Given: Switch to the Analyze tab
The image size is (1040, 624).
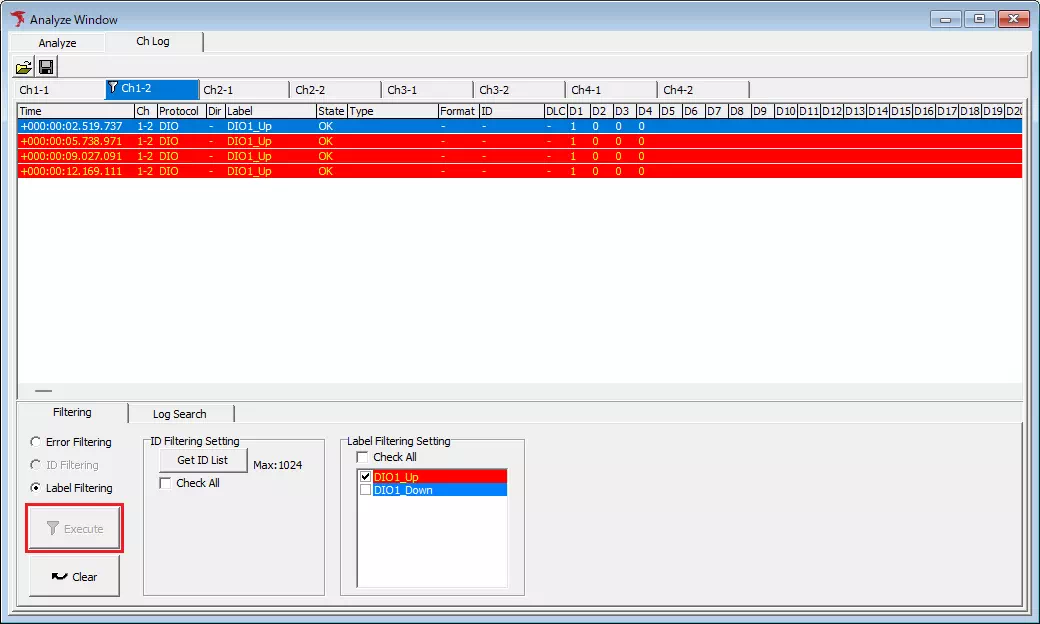Looking at the screenshot, I should coord(56,42).
